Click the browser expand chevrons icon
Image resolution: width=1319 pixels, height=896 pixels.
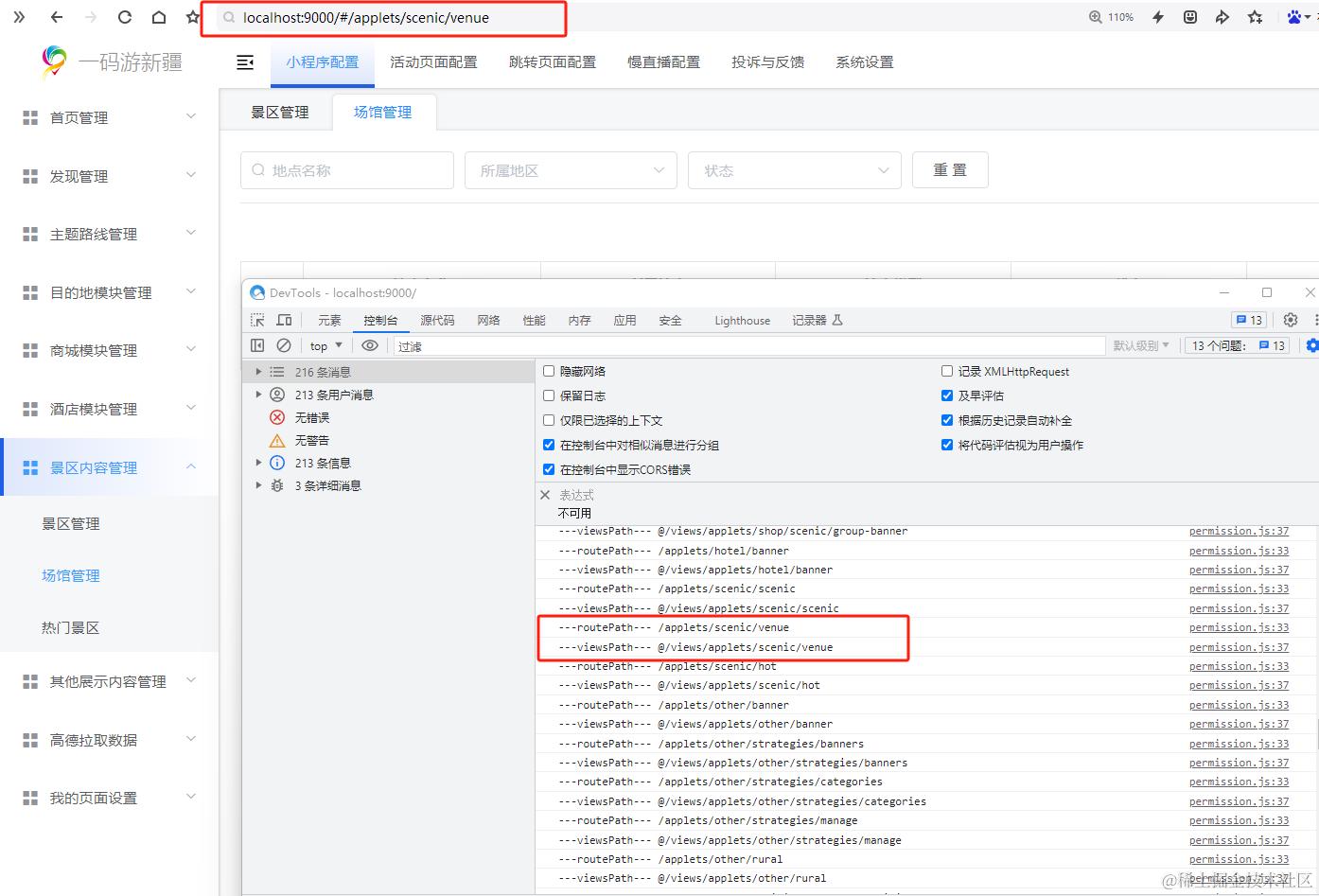19,17
